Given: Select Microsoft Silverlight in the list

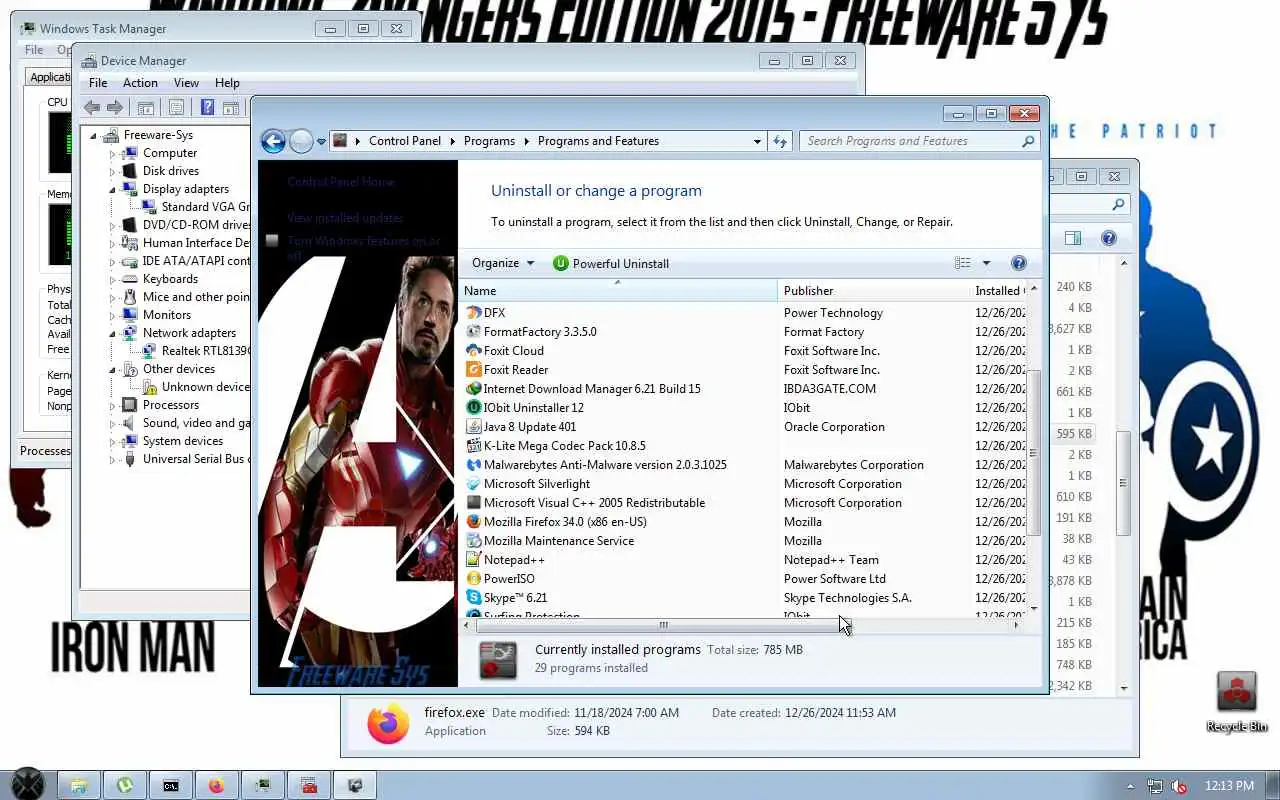Looking at the screenshot, I should (537, 484).
